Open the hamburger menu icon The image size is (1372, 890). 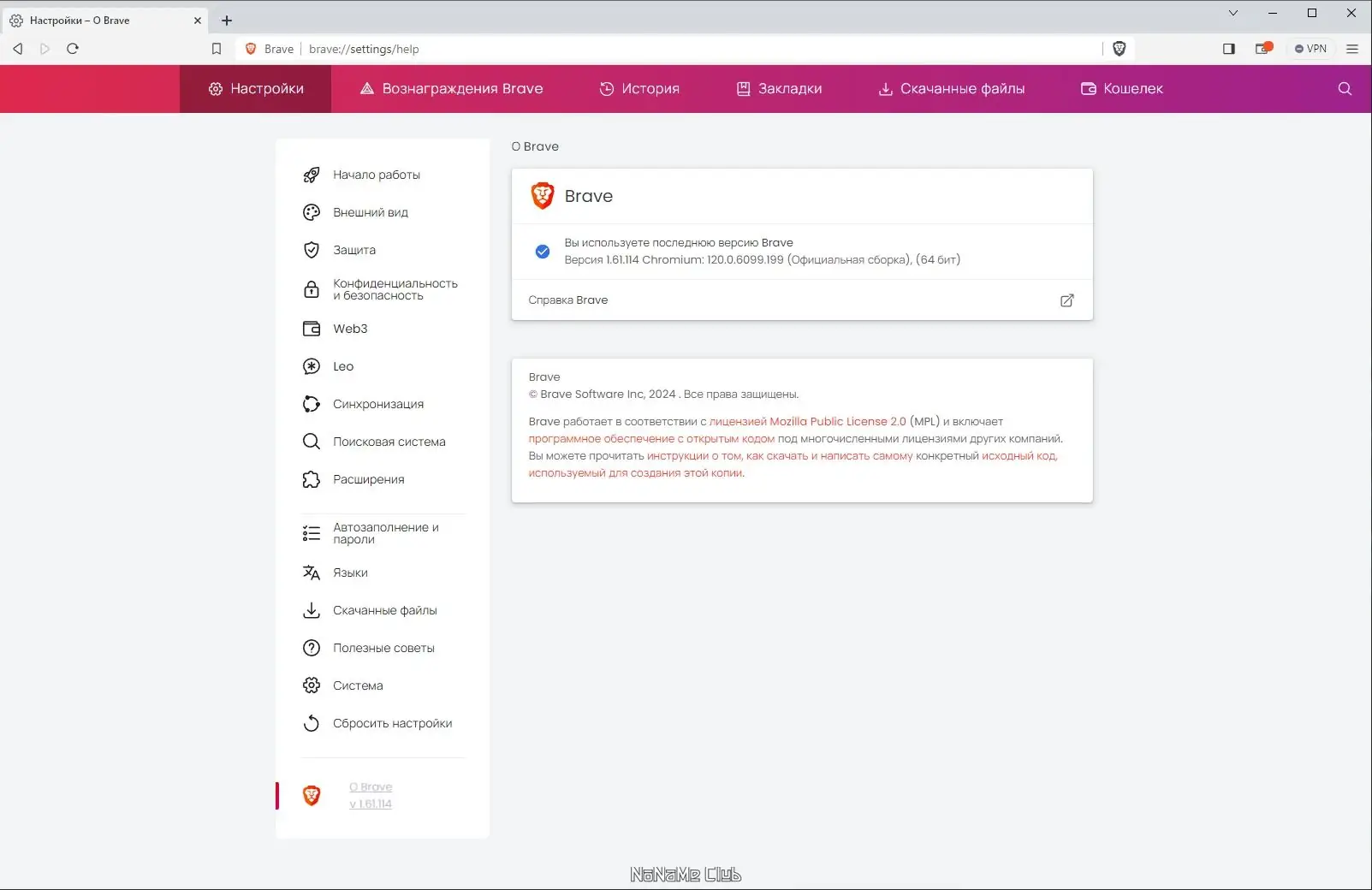1352,49
